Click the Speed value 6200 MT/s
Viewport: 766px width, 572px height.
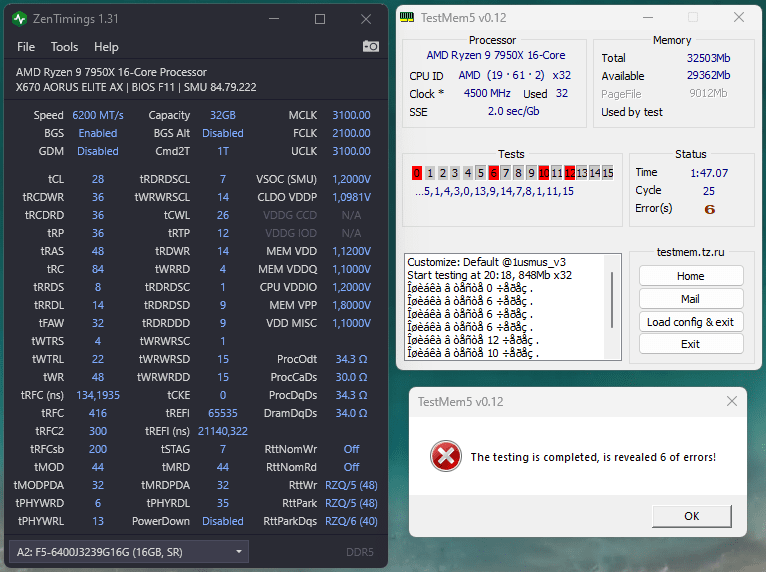pos(98,115)
